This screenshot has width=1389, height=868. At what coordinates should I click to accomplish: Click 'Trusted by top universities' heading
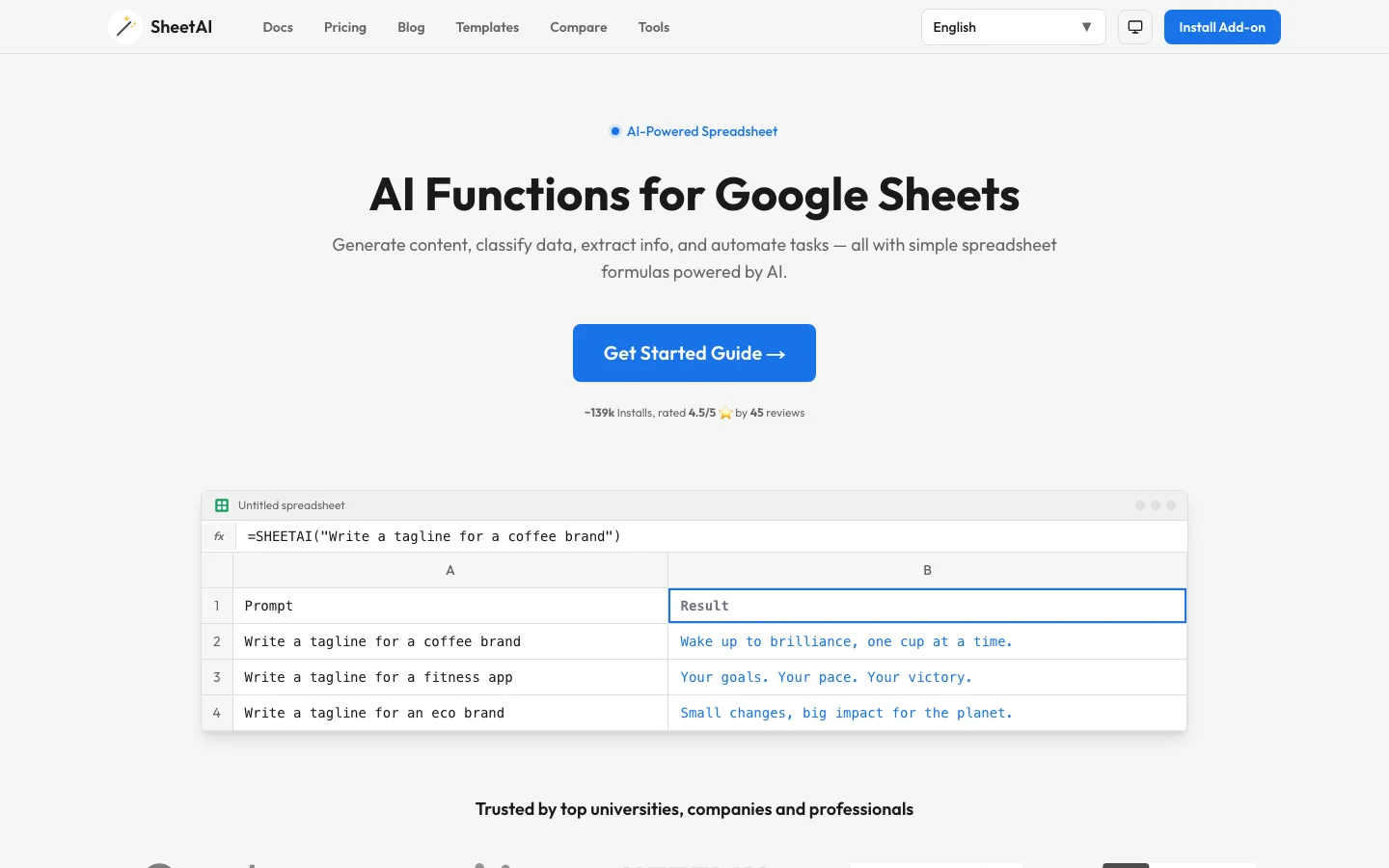[x=694, y=809]
